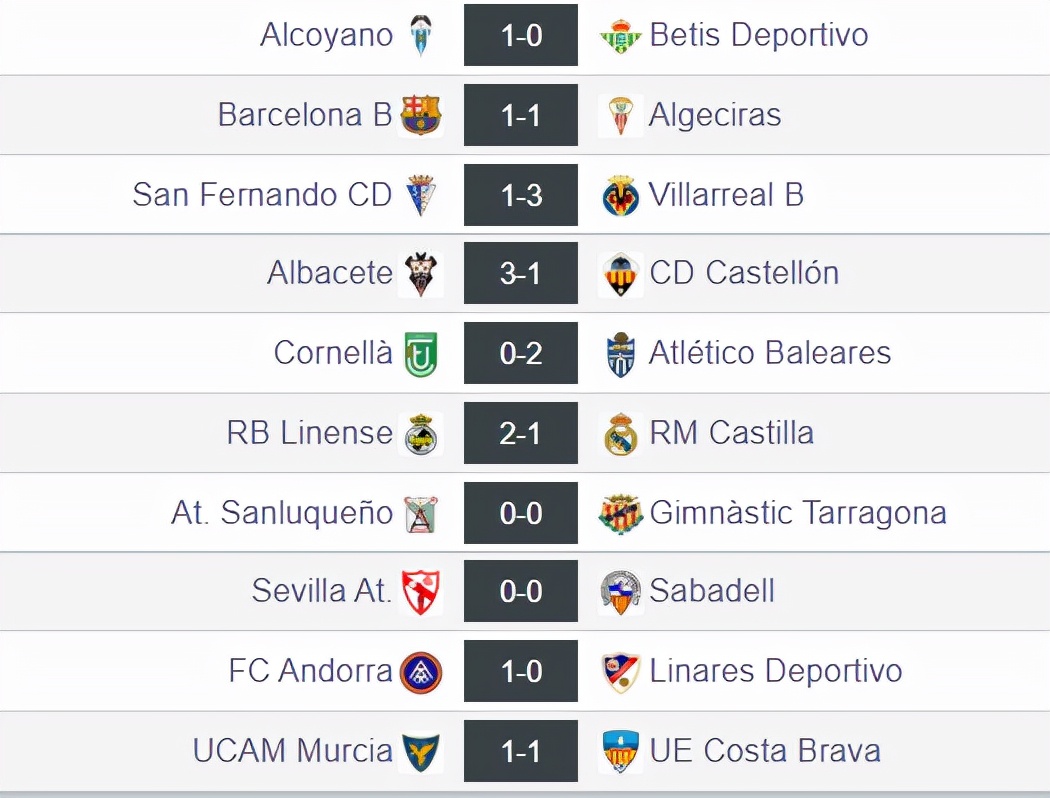Click the Cornellà green crest icon
The image size is (1050, 798).
pos(421,353)
